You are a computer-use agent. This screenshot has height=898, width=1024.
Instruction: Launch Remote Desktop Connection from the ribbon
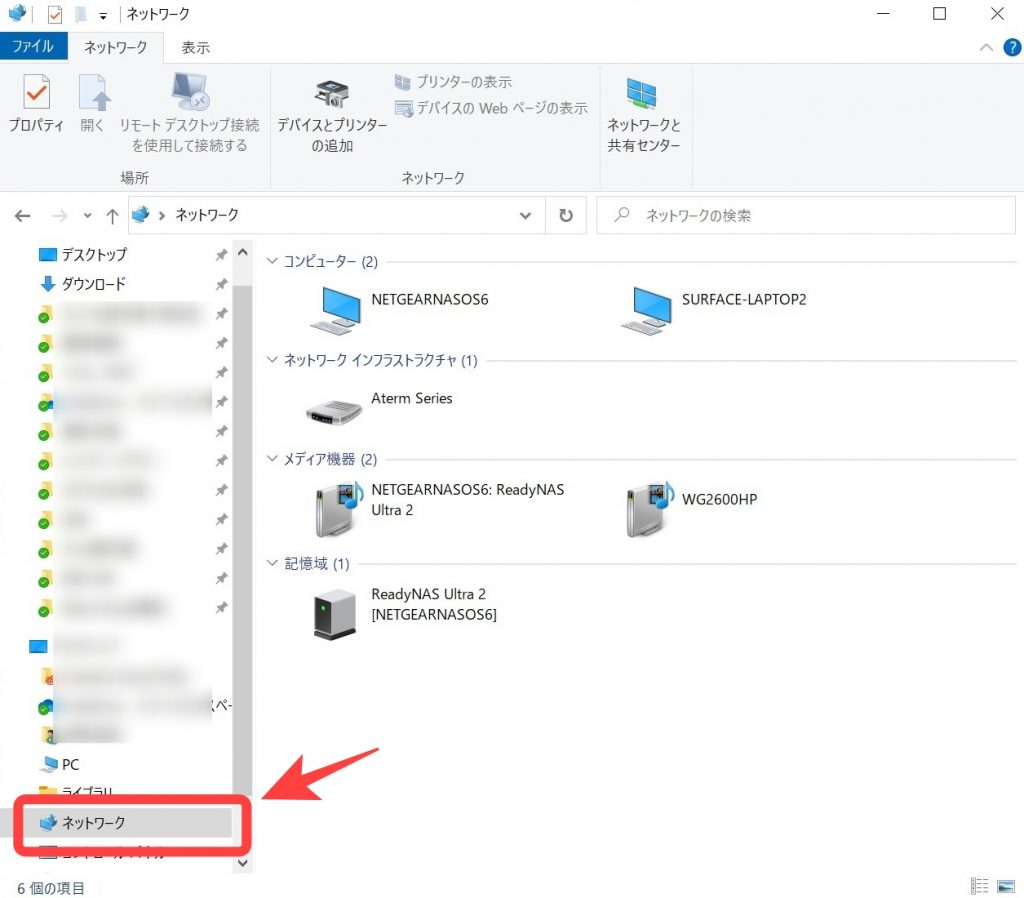[189, 110]
